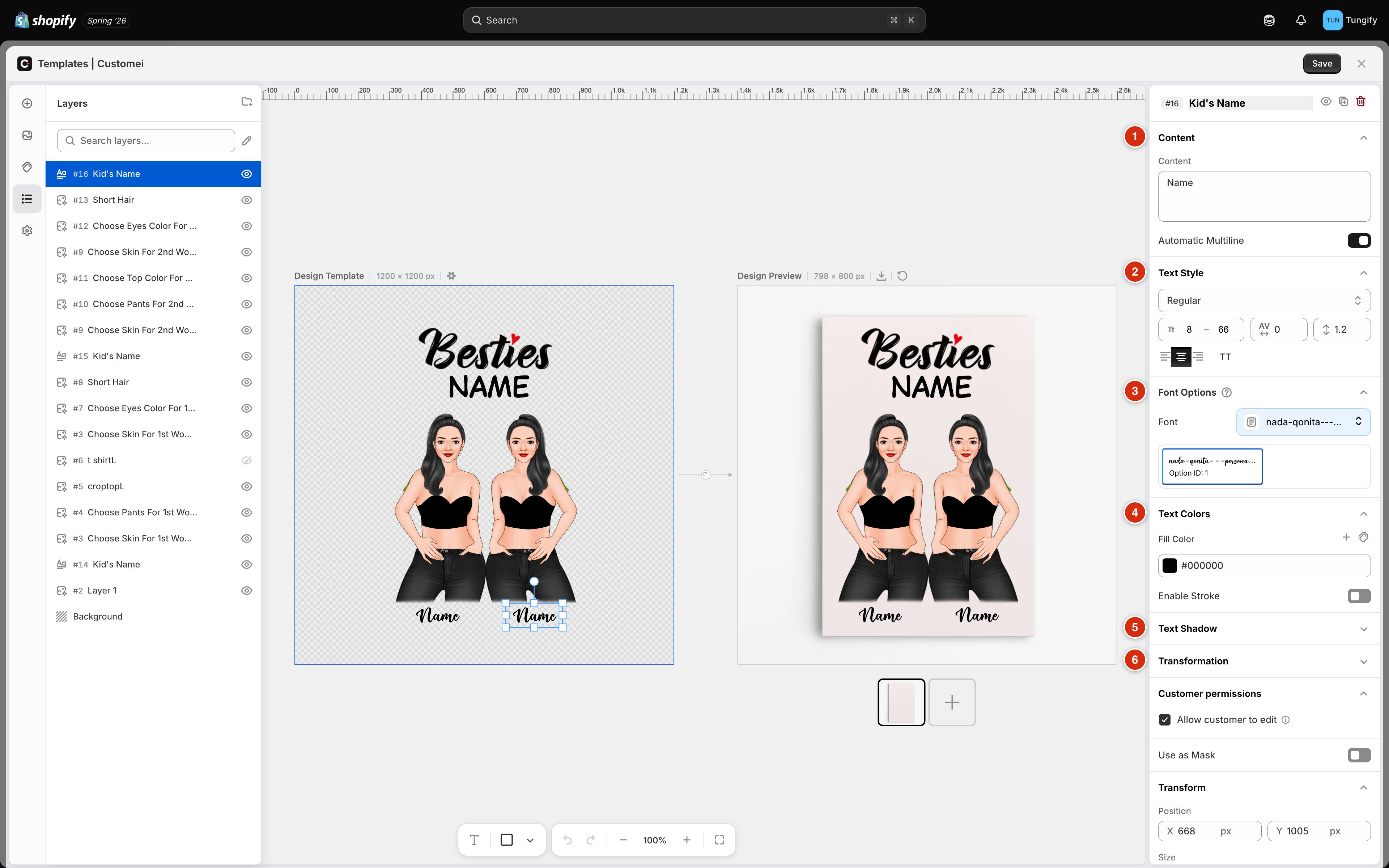Open the nada-qonita font dropdown
The height and width of the screenshot is (868, 1389).
[1303, 422]
